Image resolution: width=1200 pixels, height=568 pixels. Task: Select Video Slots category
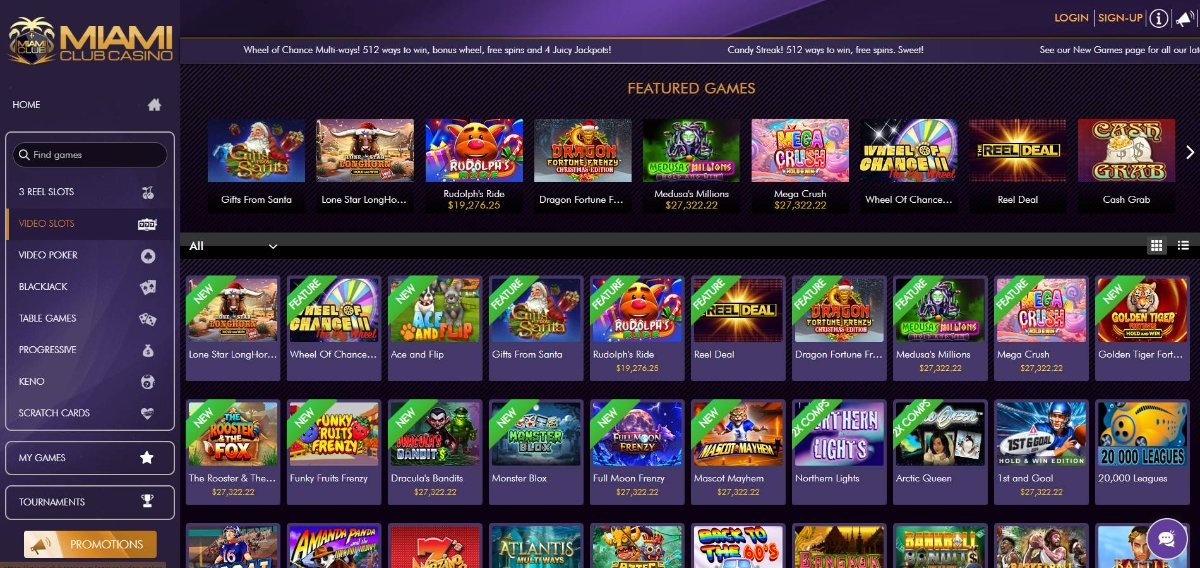[x=89, y=223]
